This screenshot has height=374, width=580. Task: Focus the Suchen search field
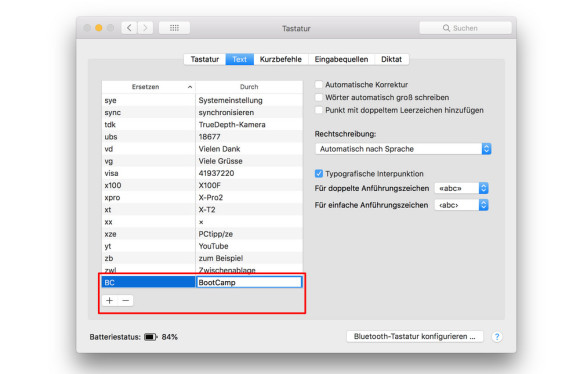465,28
